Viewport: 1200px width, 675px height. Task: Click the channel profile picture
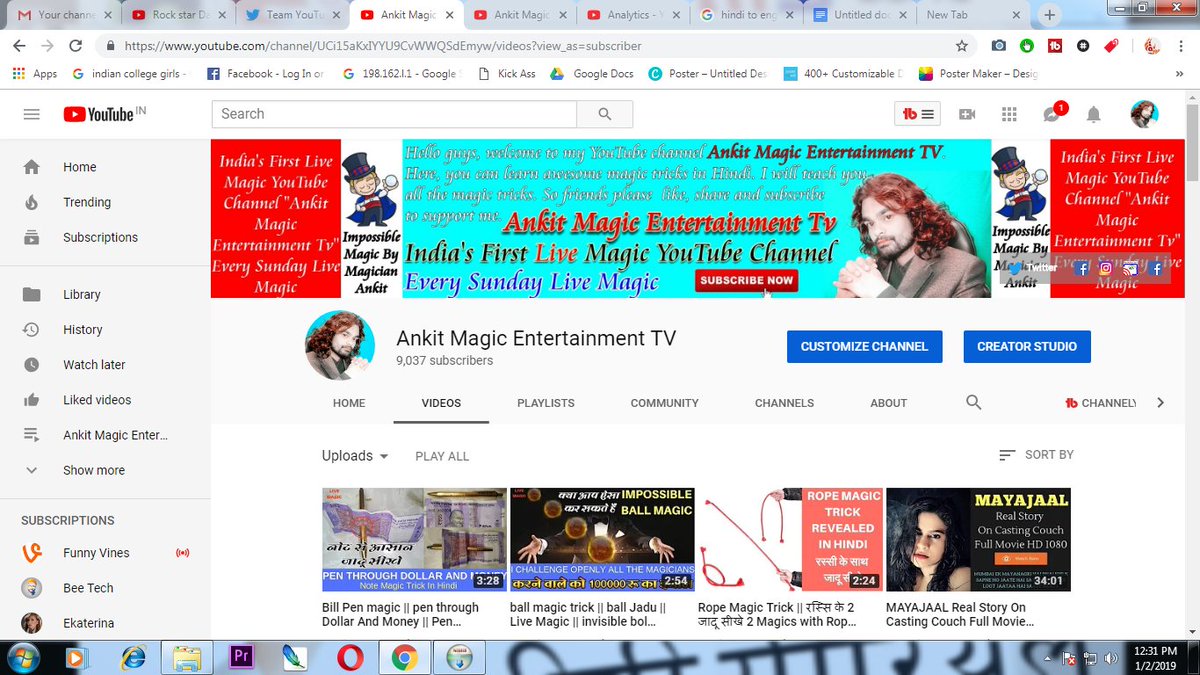[x=340, y=346]
